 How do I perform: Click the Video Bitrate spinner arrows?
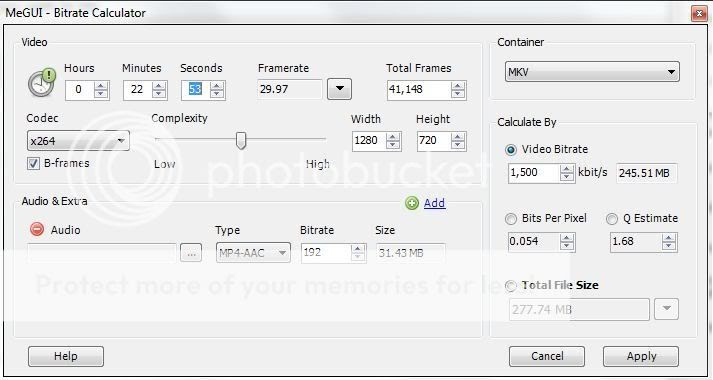tap(567, 173)
